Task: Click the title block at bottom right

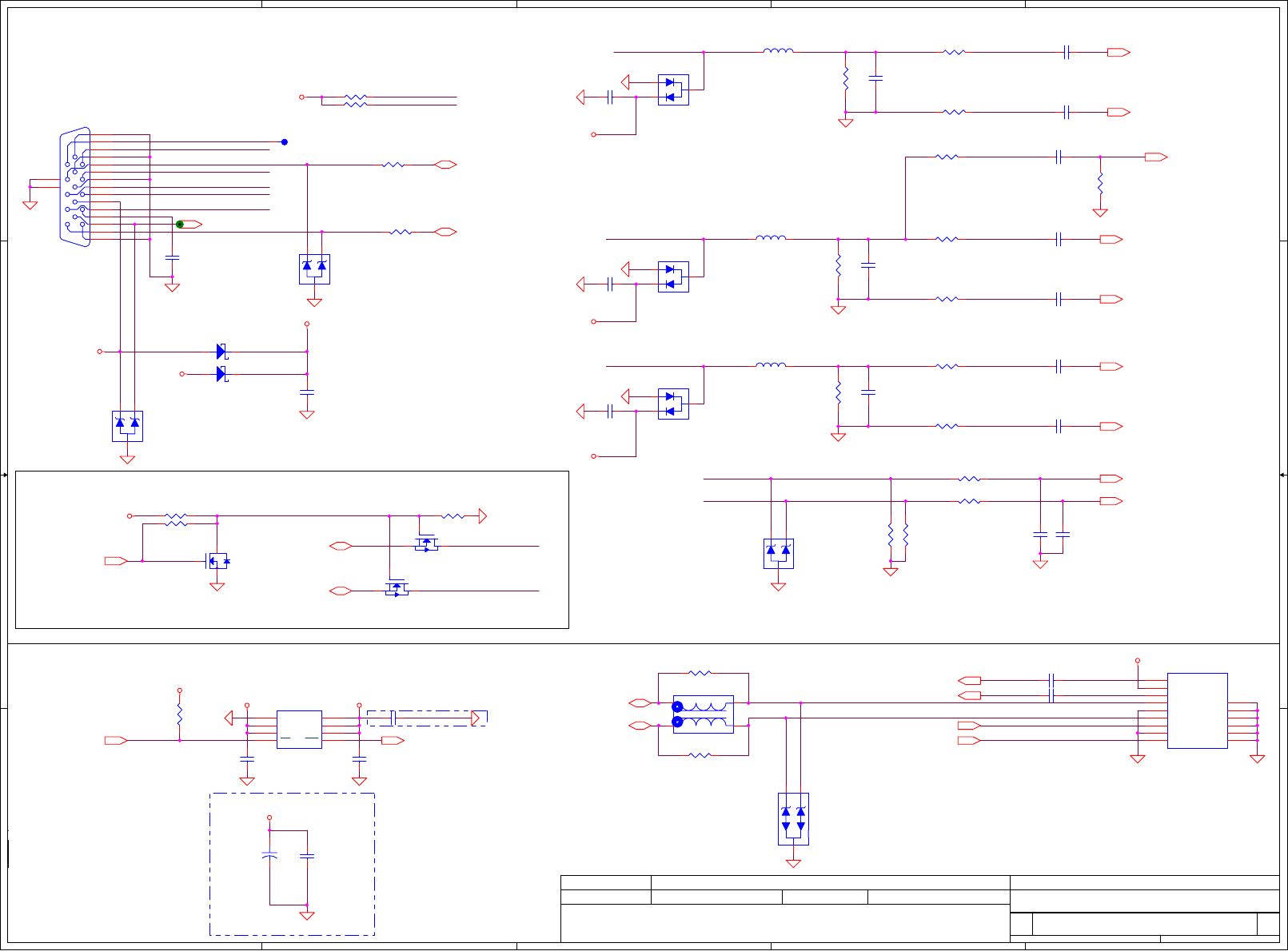Action: (920, 909)
